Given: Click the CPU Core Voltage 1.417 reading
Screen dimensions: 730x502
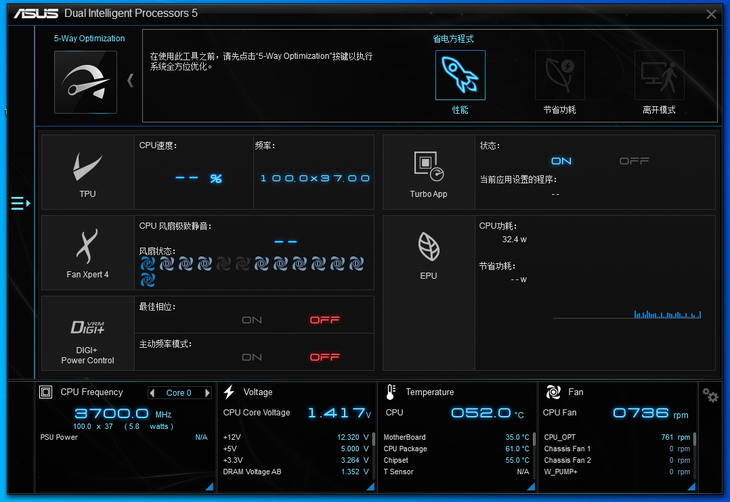Looking at the screenshot, I should [339, 413].
